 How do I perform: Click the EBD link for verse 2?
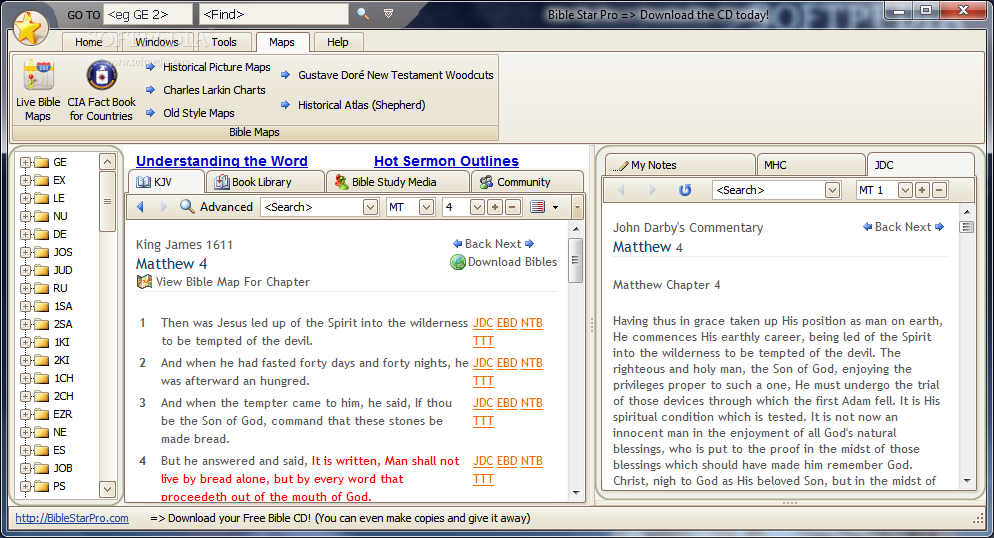[507, 362]
